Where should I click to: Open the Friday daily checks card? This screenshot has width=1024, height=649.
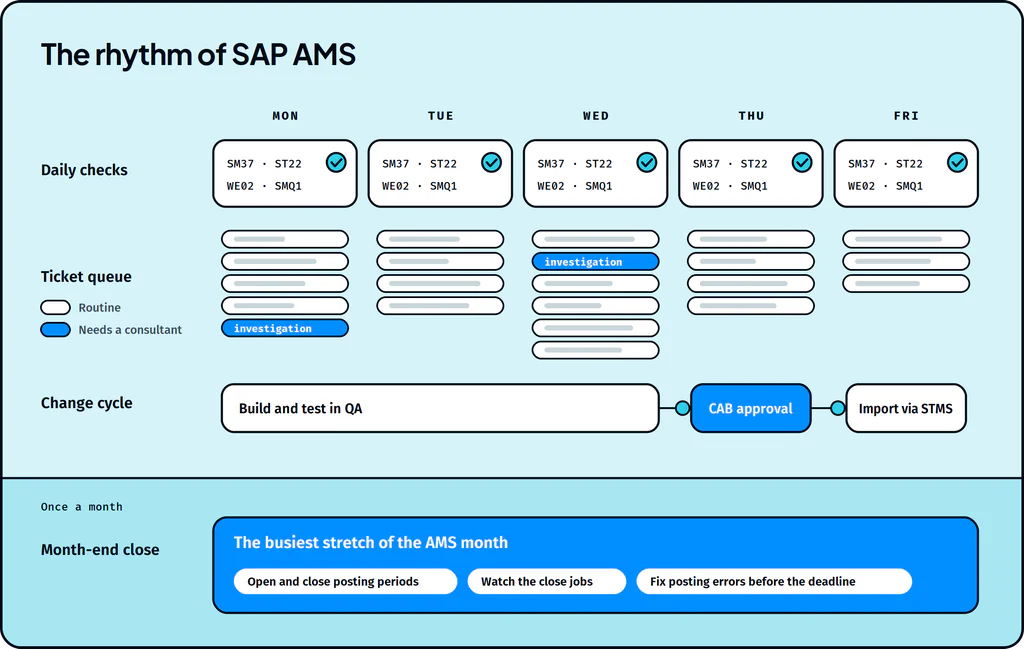pyautogui.click(x=906, y=174)
